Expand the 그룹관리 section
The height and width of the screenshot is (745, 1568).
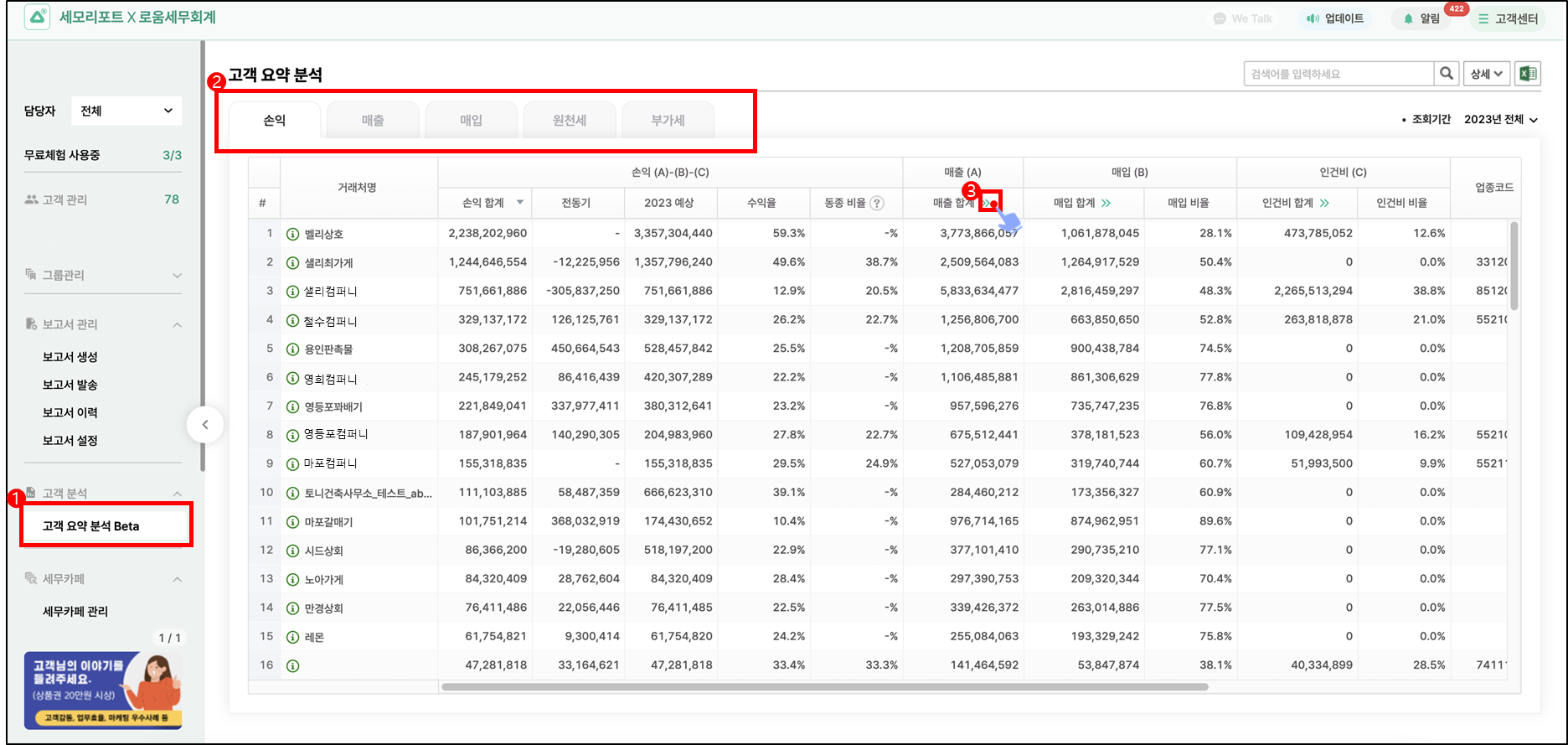177,276
